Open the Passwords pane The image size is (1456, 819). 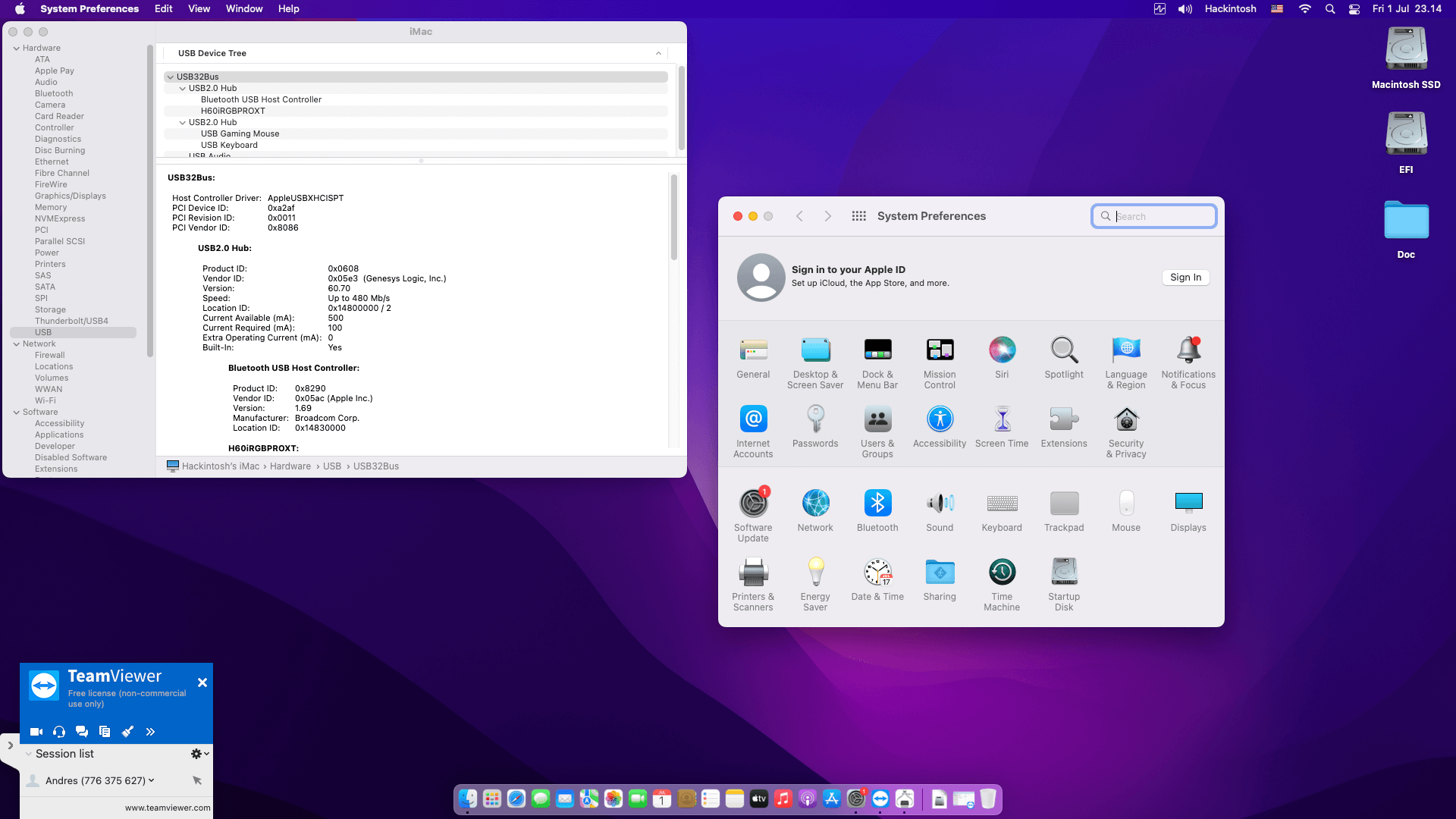[815, 427]
